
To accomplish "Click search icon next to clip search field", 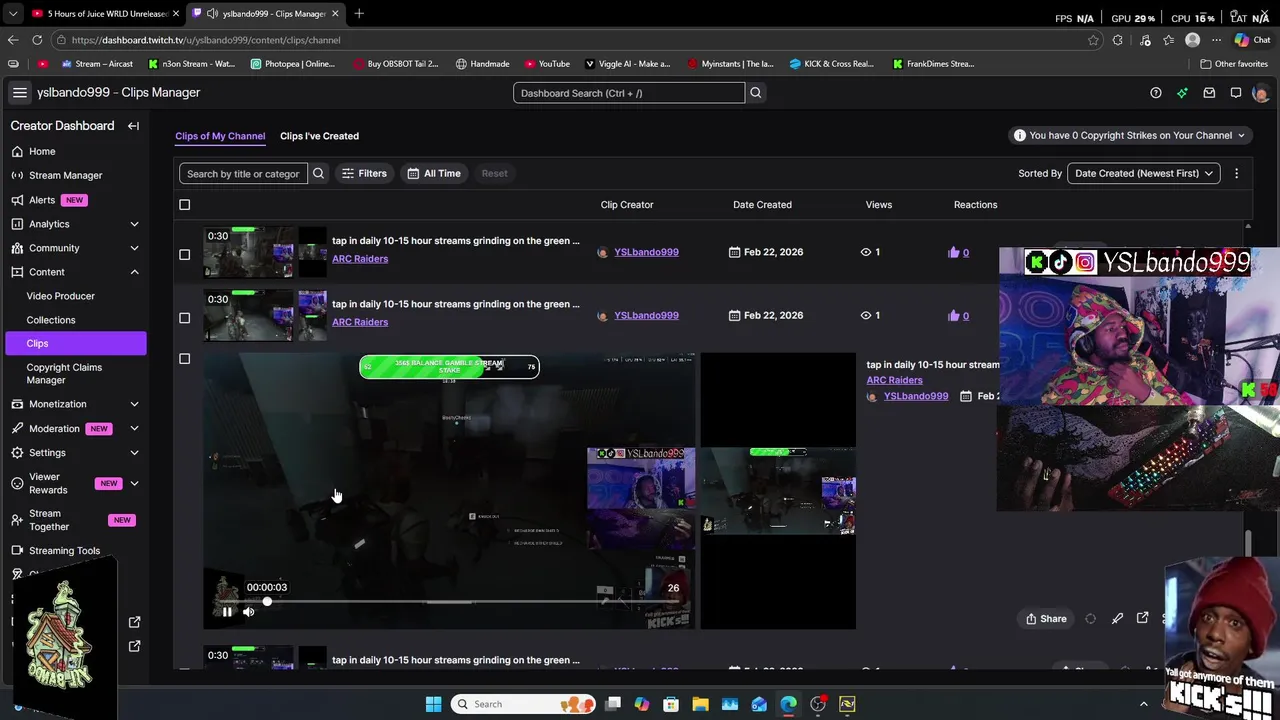I will tap(318, 173).
